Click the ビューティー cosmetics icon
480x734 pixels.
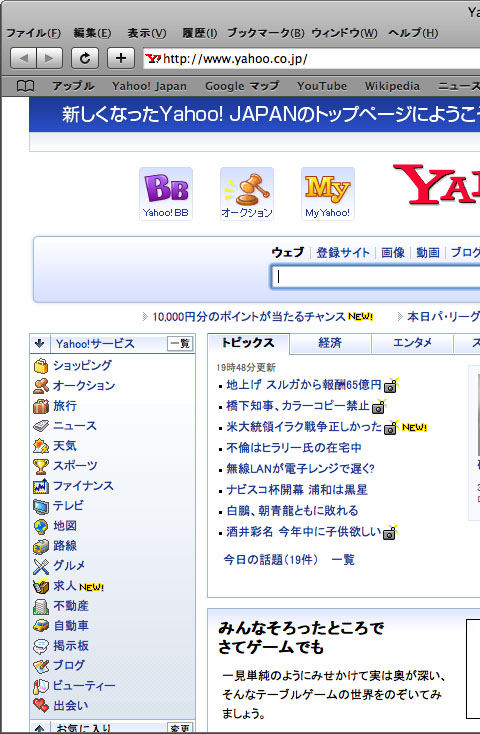(x=41, y=686)
